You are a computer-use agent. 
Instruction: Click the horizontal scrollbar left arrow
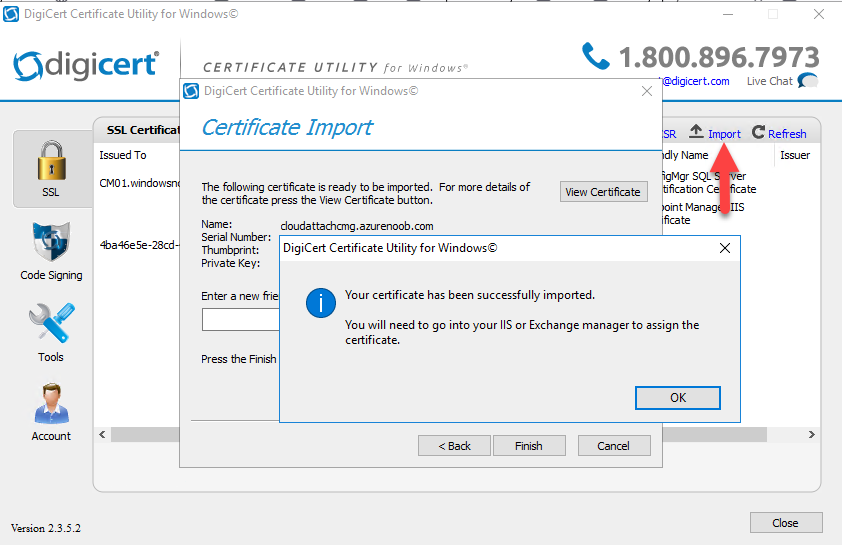103,434
